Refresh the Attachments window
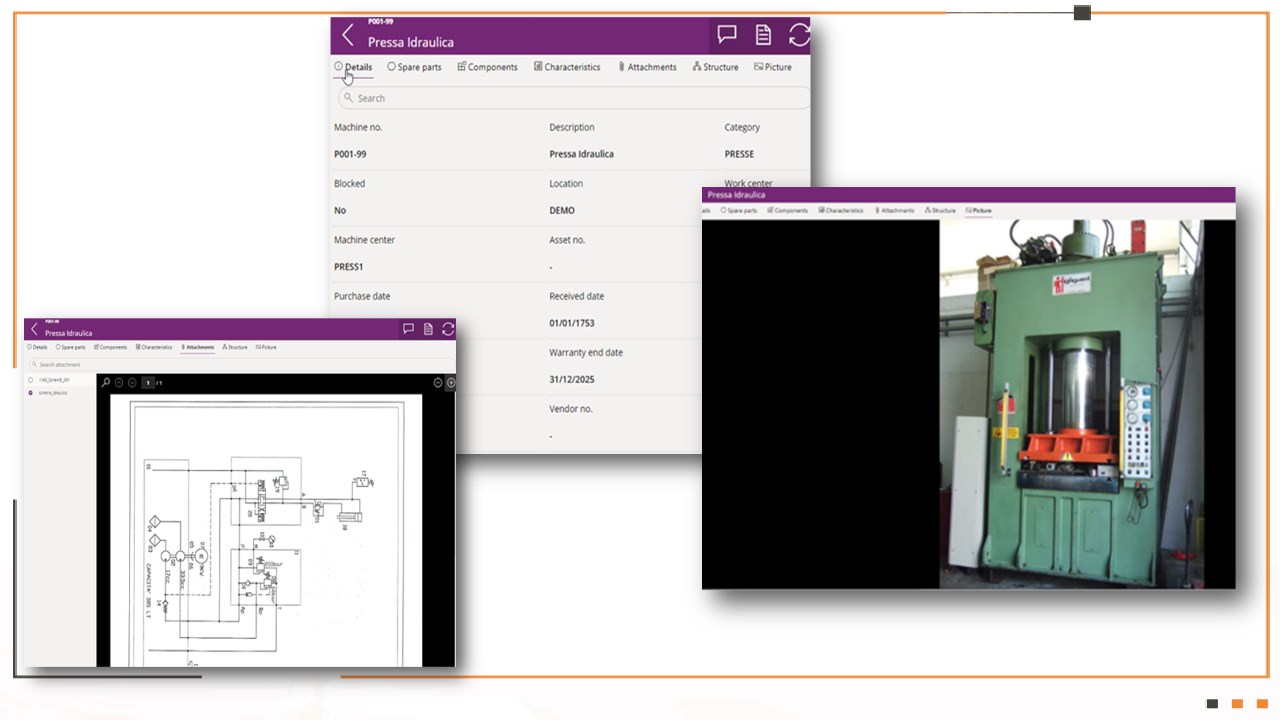The width and height of the screenshot is (1280, 720). 448,329
